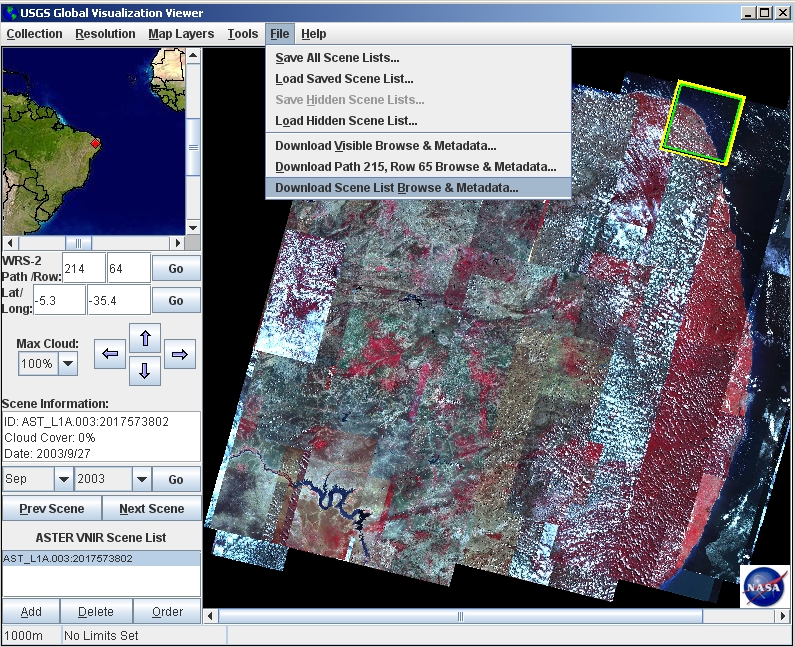Click the Date: 2003/9/27 text
Viewport: 795px width, 647px height.
coord(47,453)
